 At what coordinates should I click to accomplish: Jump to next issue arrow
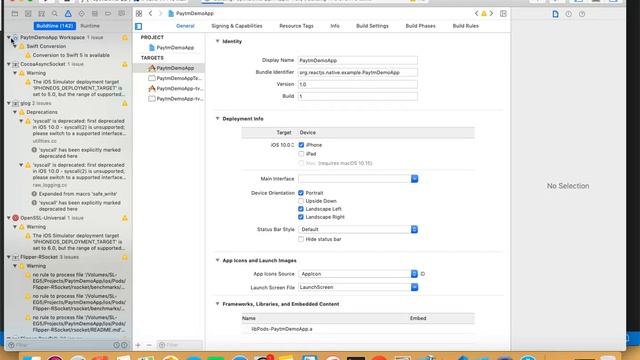491,13
